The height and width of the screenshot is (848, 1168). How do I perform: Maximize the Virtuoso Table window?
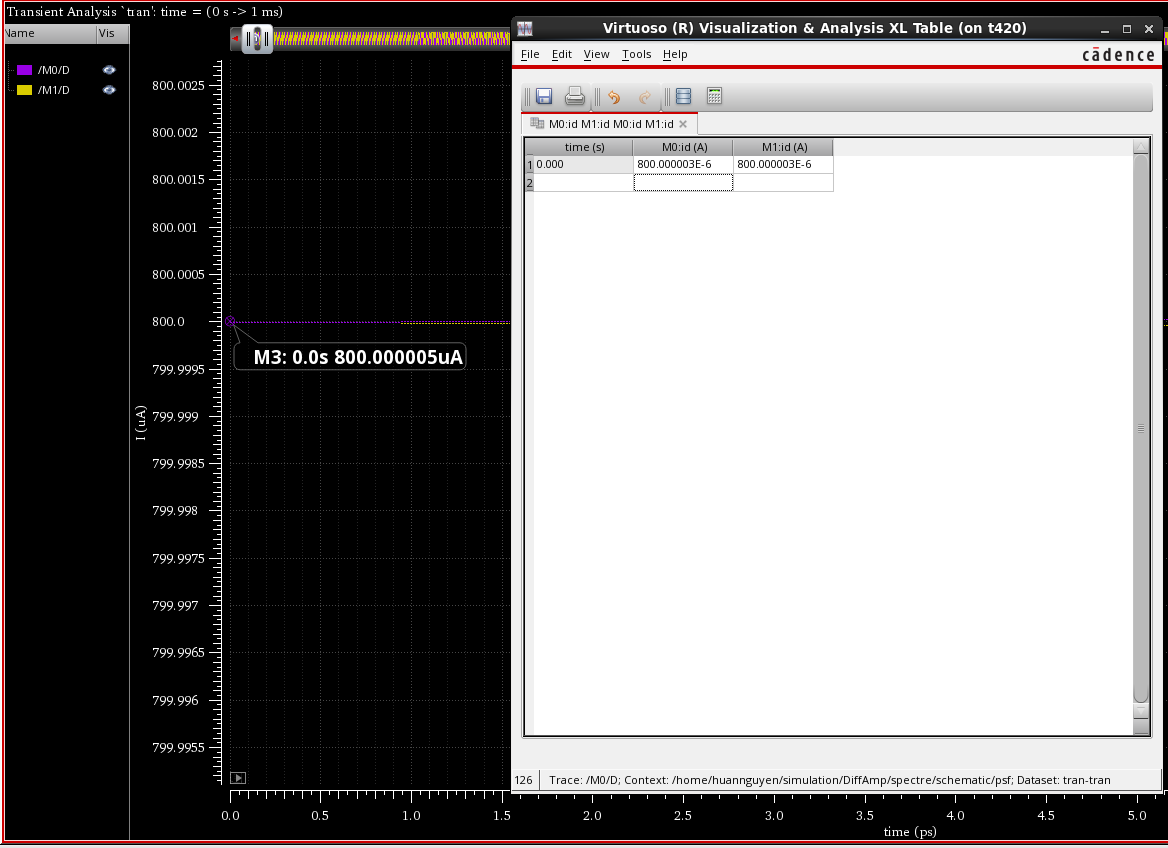coord(1127,29)
